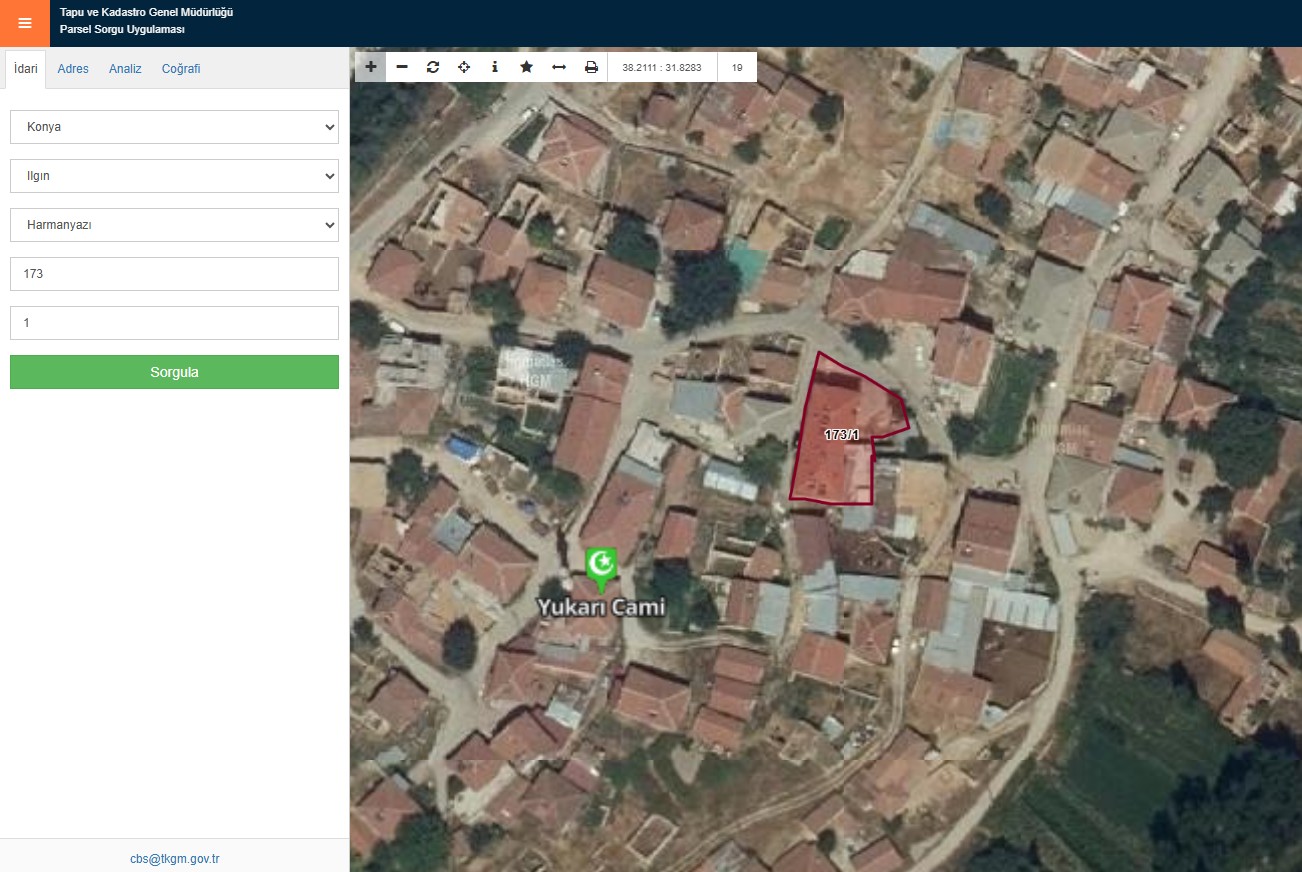
Task: Open the Analiz tab
Action: tap(125, 69)
